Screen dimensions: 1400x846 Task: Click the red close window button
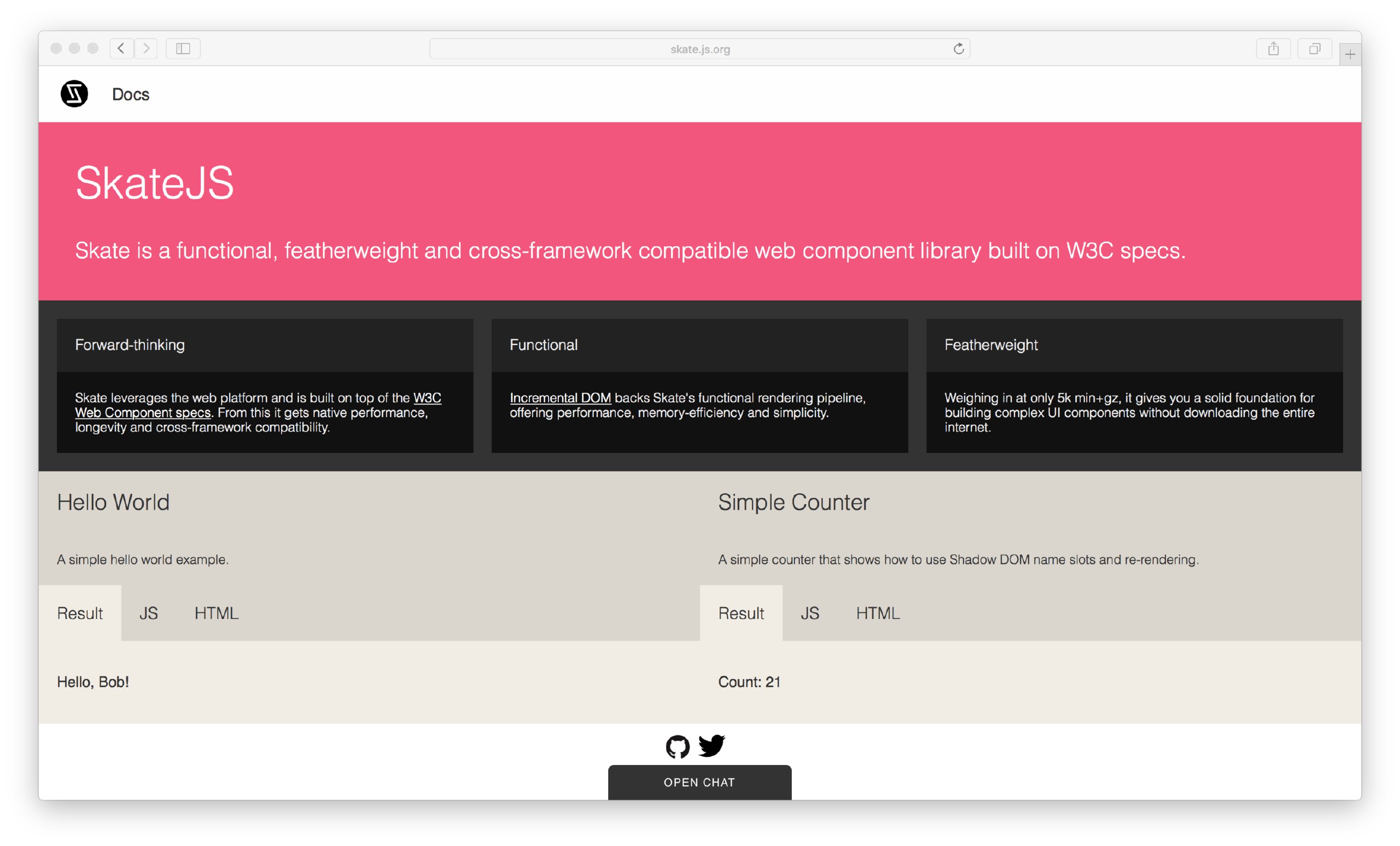coord(56,48)
